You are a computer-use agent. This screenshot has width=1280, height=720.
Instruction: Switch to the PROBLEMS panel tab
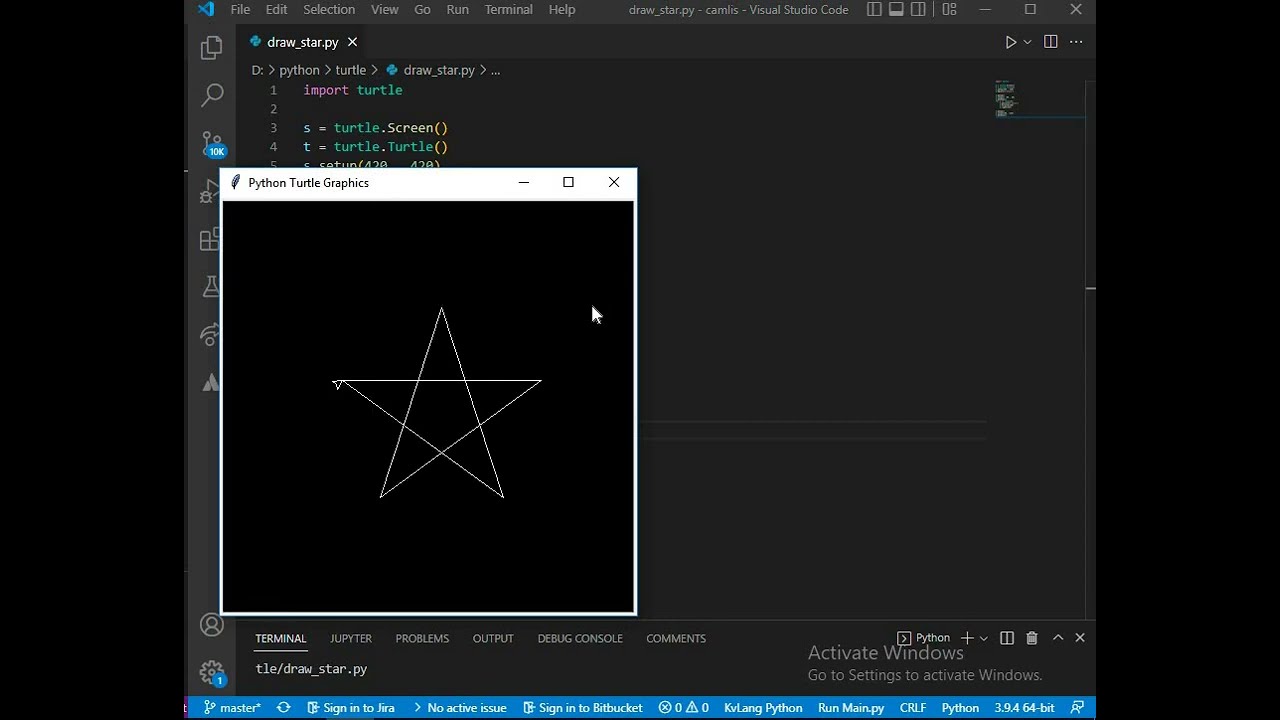[x=422, y=638]
